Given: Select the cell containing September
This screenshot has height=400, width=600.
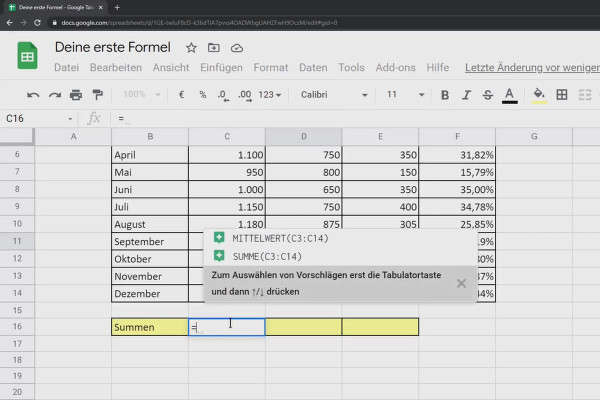Looking at the screenshot, I should tap(150, 242).
